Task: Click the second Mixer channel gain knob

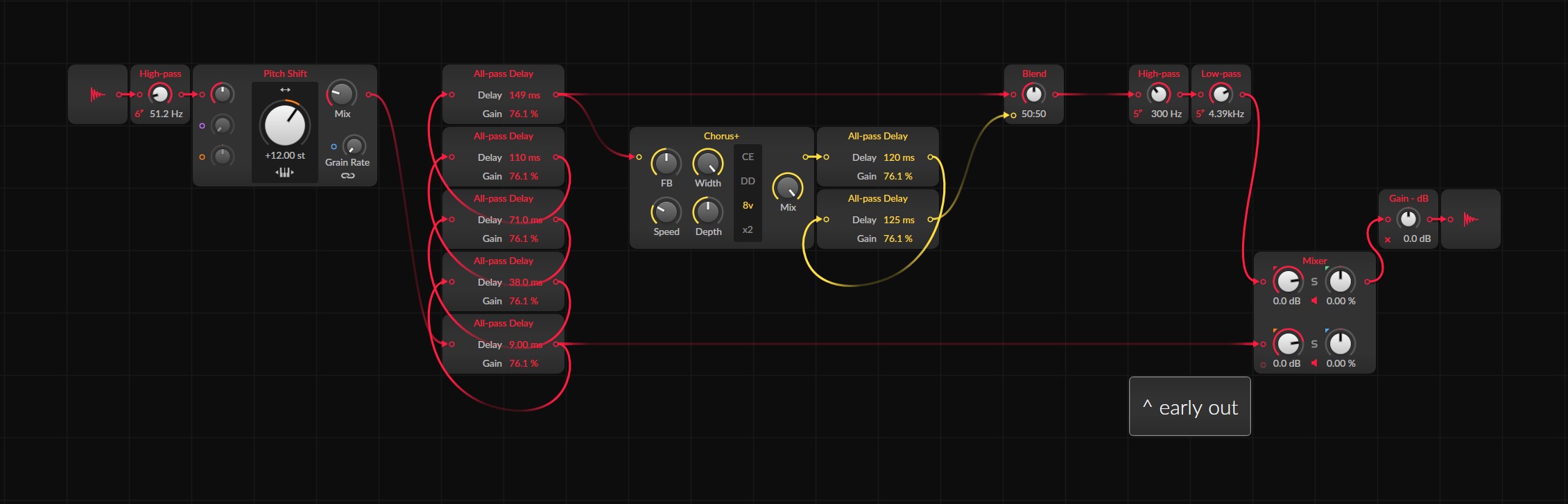Action: [x=1288, y=344]
